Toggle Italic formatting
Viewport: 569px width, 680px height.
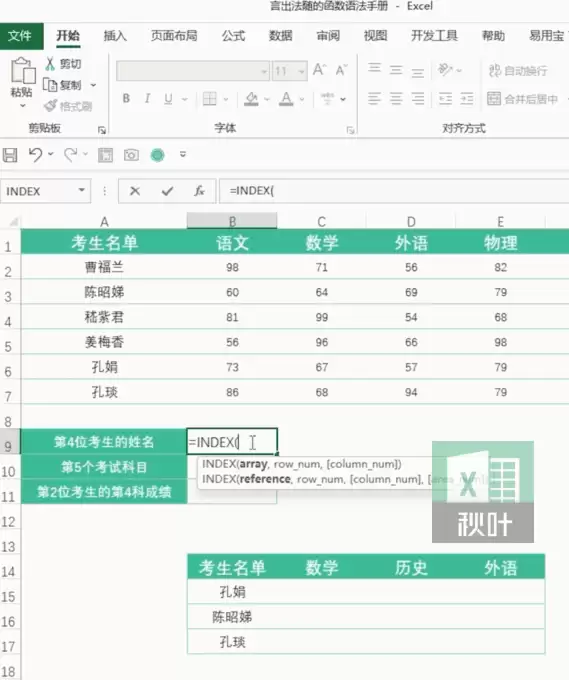147,99
